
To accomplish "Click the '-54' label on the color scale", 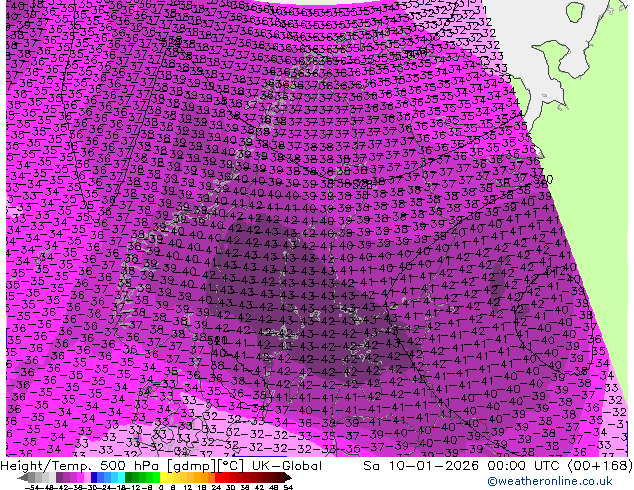I will click(x=32, y=487).
